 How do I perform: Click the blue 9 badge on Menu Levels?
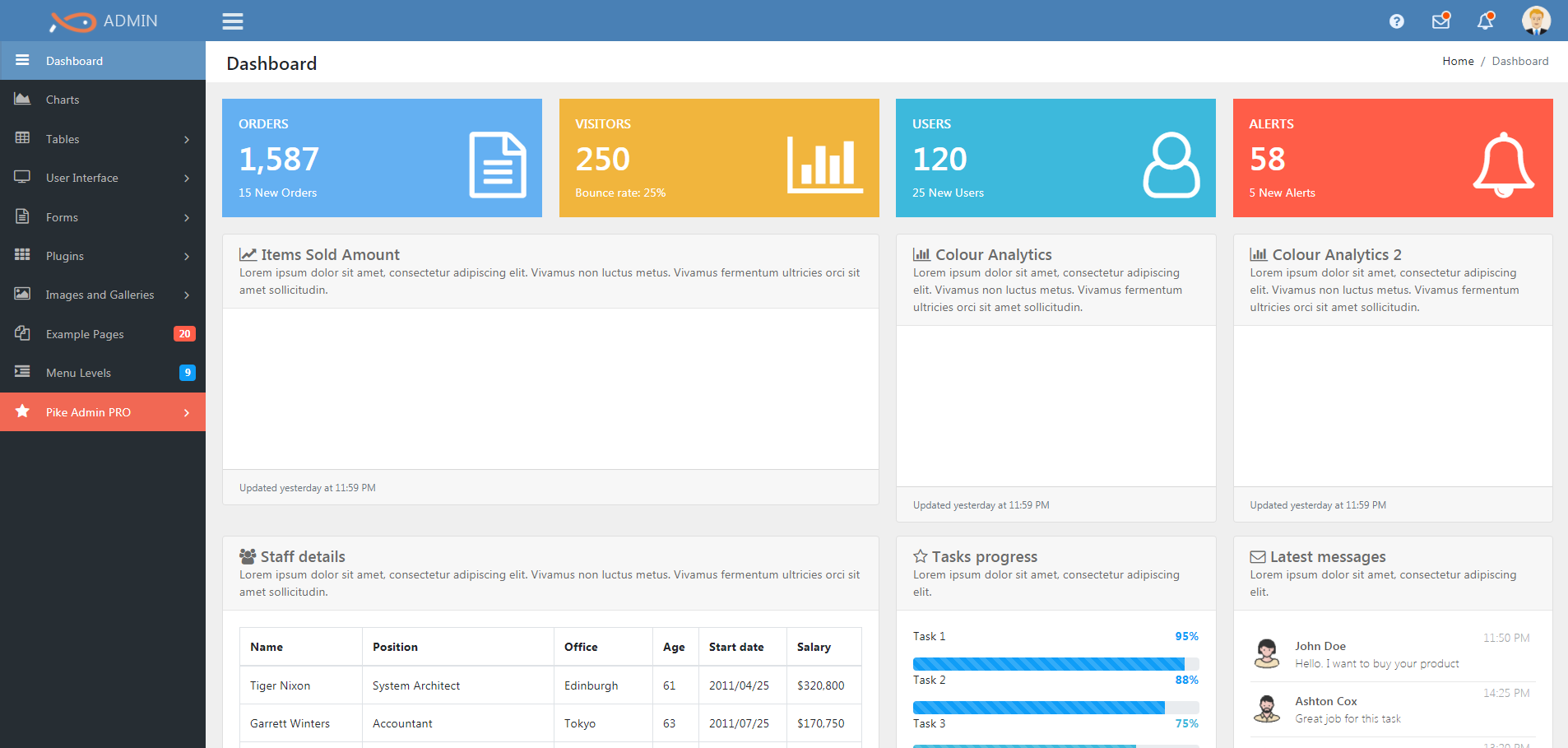tap(188, 373)
